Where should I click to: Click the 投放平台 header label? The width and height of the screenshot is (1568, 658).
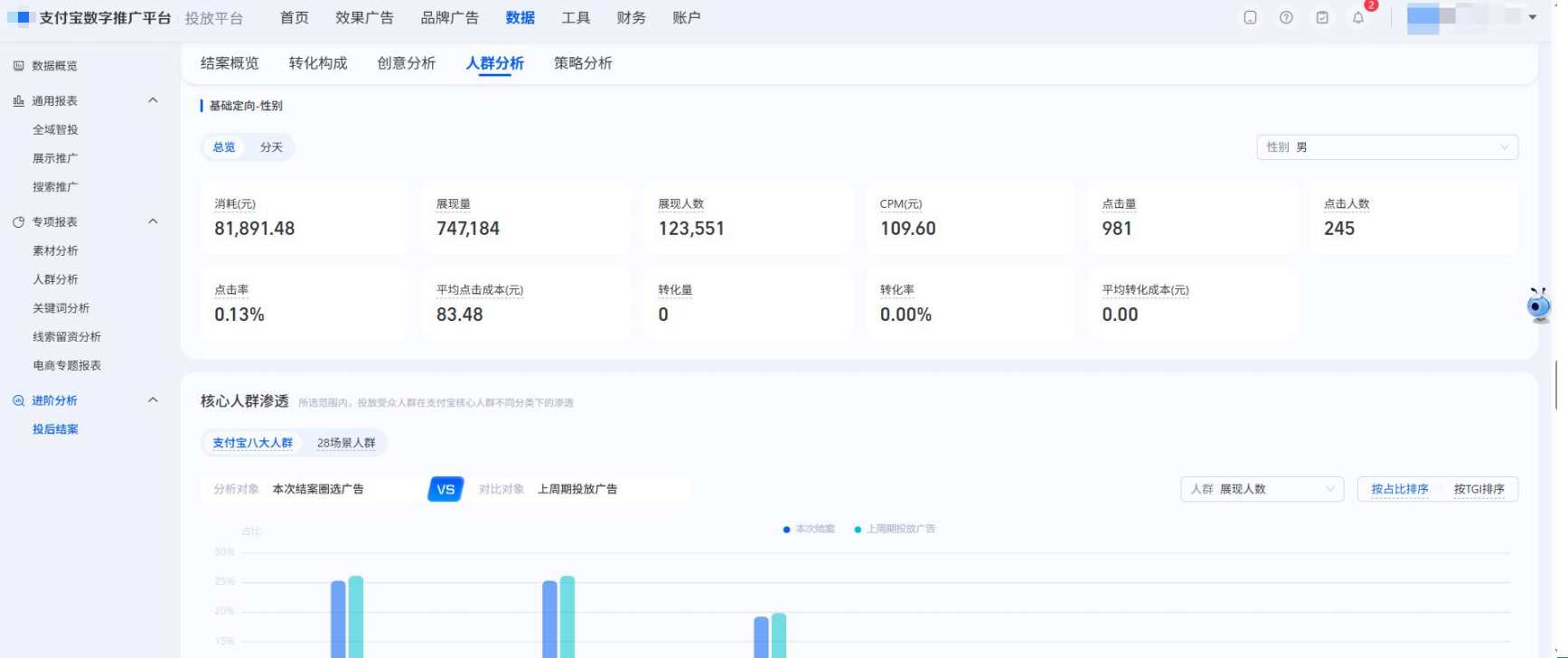click(214, 18)
